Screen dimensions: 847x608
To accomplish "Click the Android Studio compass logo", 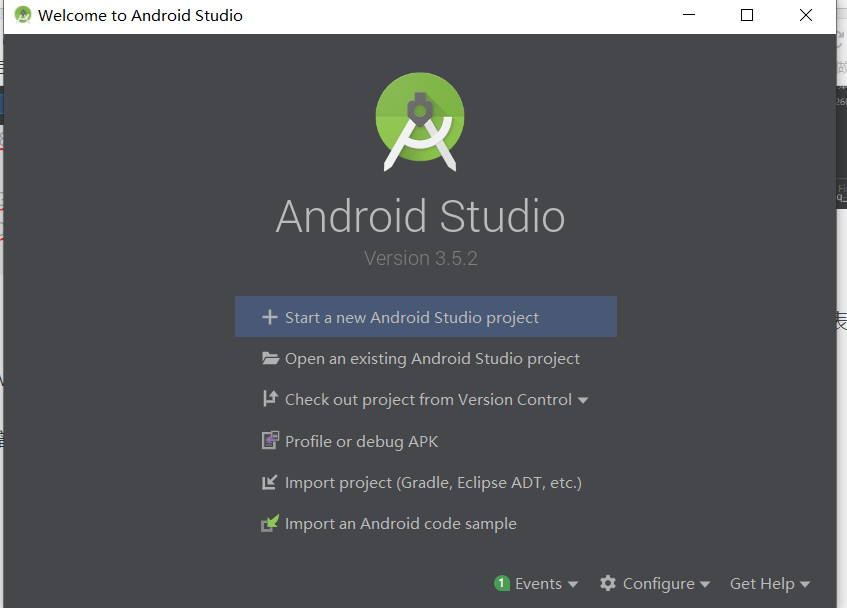I will tap(420, 122).
